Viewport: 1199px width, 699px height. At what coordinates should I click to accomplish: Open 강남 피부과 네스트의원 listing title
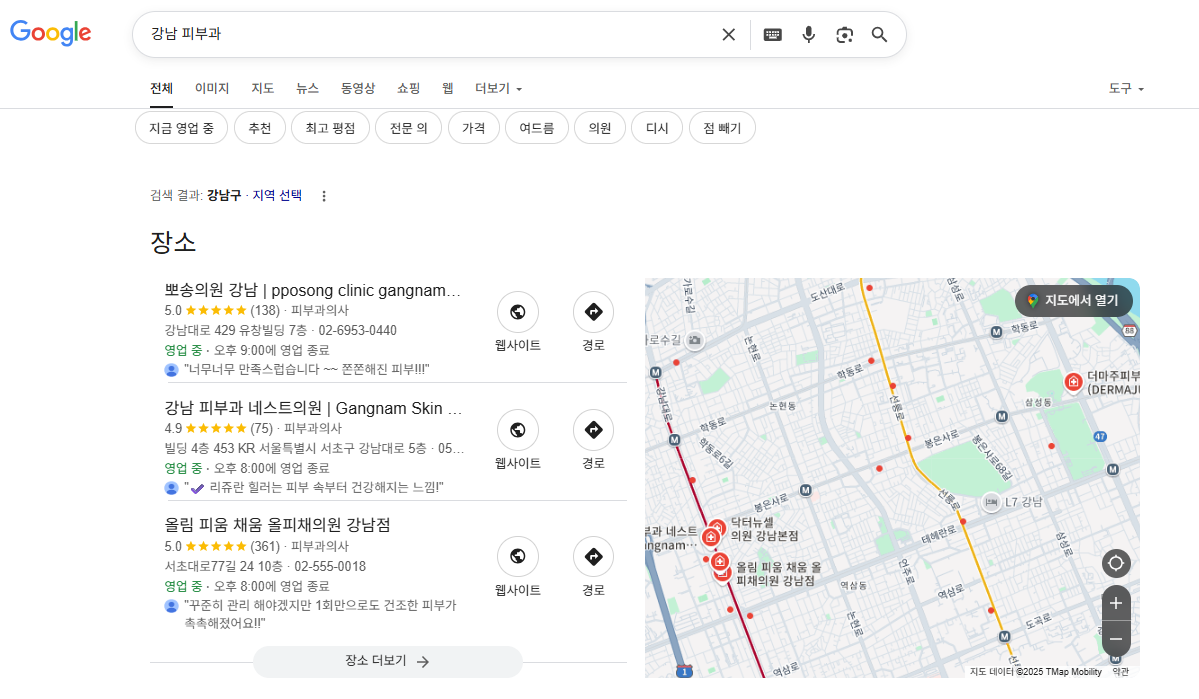point(313,408)
